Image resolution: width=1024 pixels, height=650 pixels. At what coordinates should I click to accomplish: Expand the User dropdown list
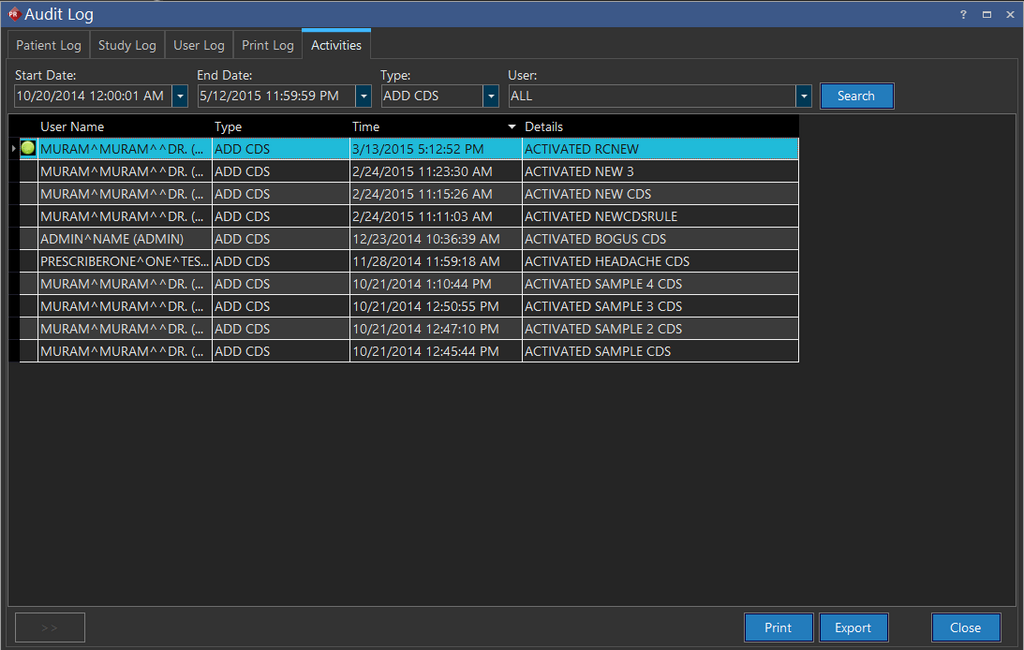coord(803,96)
